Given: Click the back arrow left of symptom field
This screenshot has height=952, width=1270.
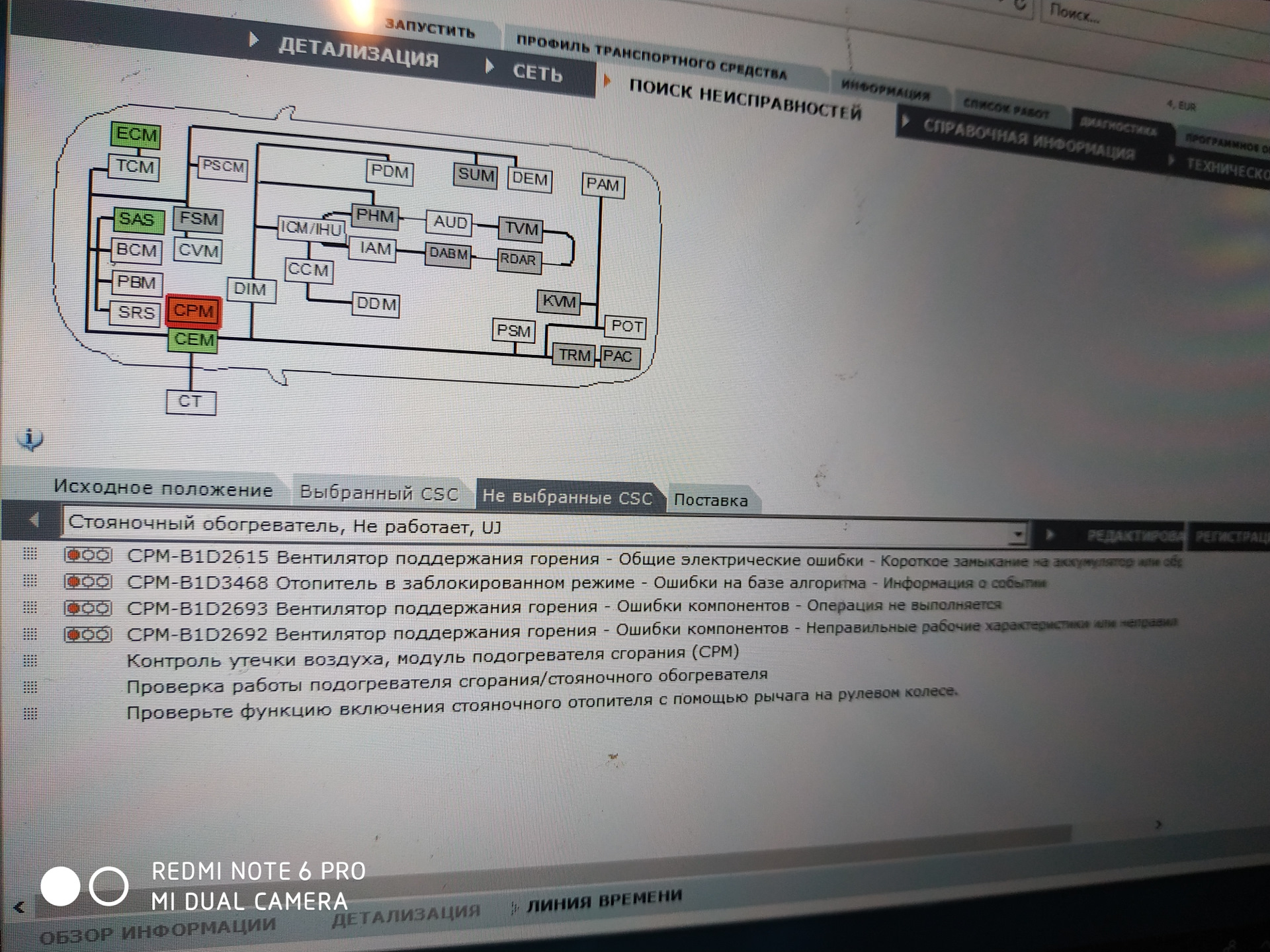Looking at the screenshot, I should (x=34, y=520).
